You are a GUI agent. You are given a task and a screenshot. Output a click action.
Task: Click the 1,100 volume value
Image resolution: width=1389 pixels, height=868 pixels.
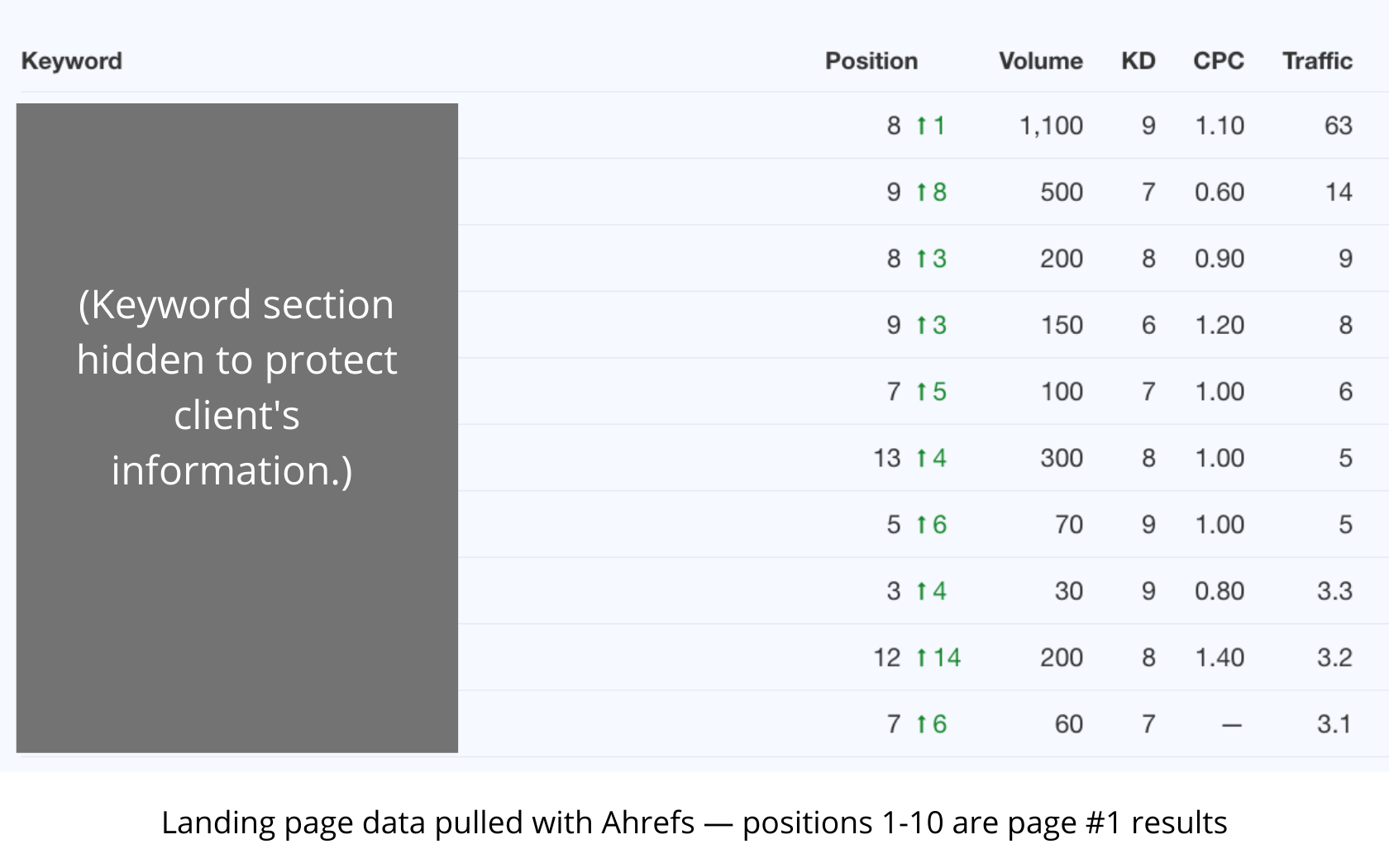click(1051, 126)
